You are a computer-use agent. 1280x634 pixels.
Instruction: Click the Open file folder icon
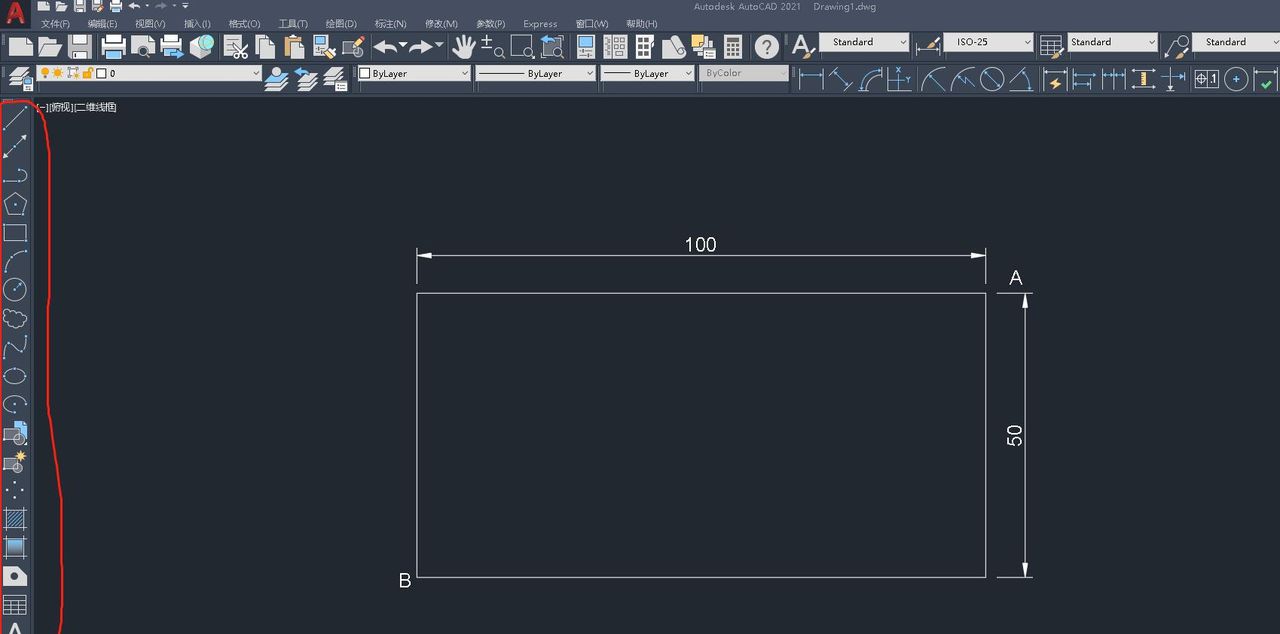[50, 46]
